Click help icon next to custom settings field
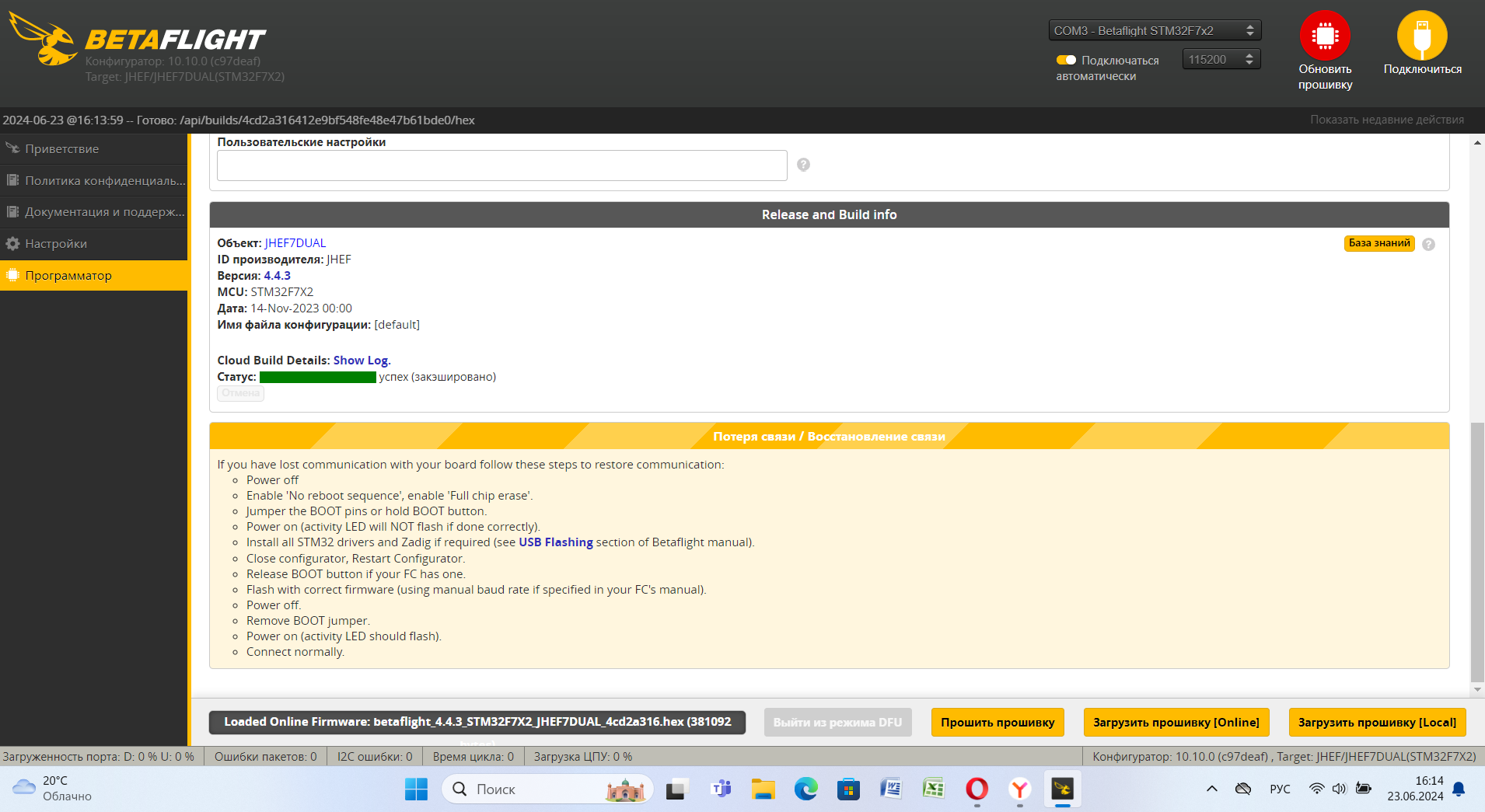The width and height of the screenshot is (1485, 812). pos(803,165)
